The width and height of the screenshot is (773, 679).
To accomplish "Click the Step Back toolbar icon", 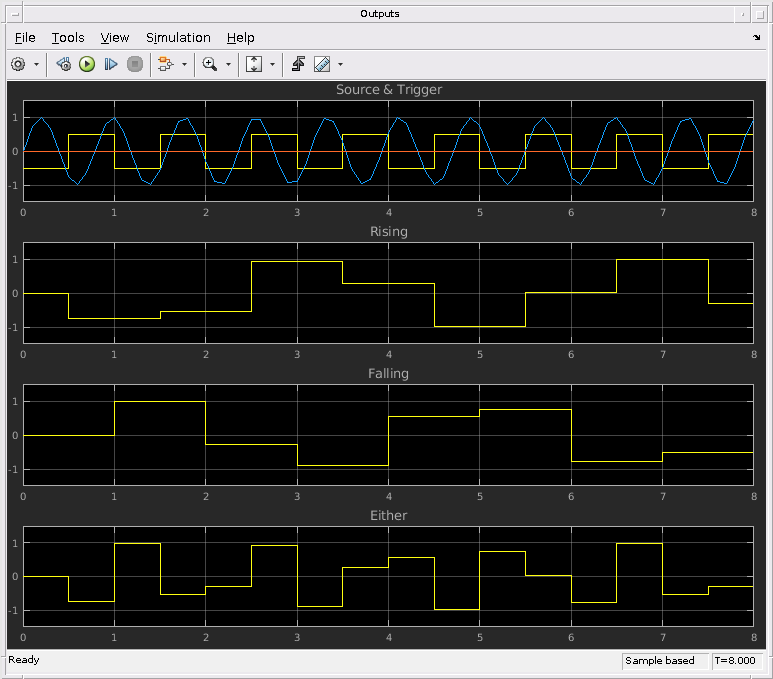I will click(x=63, y=64).
